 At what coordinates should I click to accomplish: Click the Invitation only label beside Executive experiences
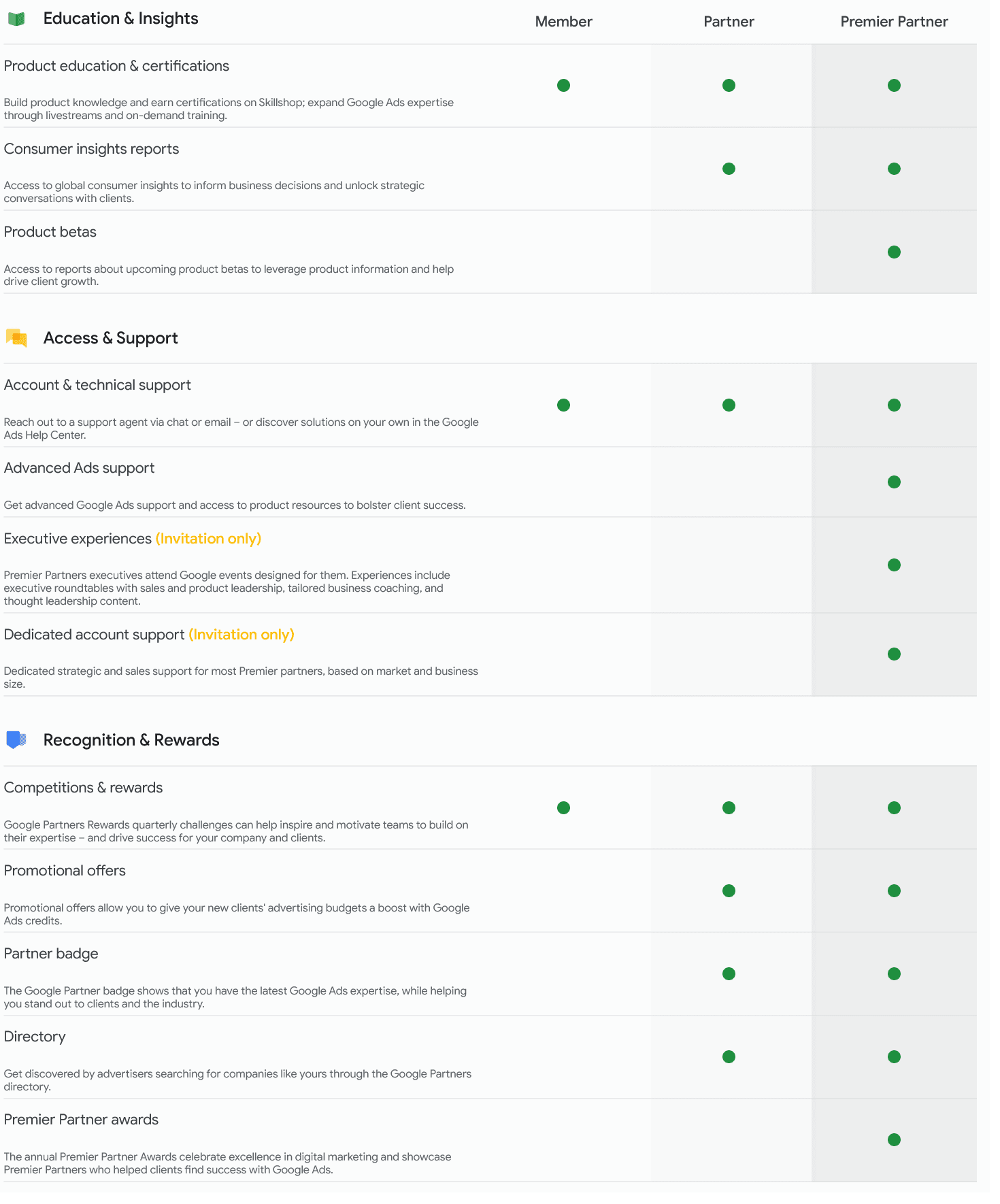tap(208, 539)
